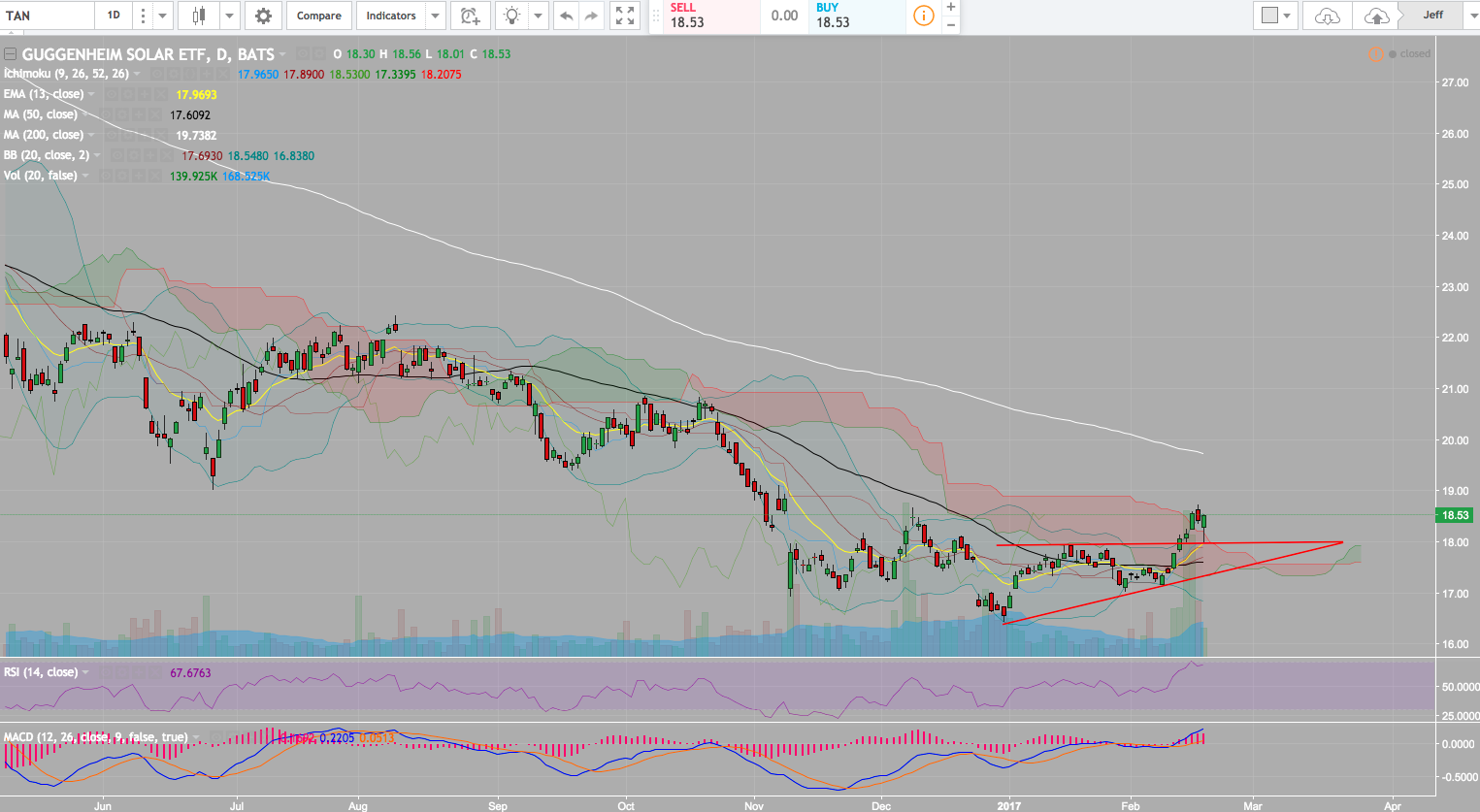
Task: Click the save chart cloud upload icon
Action: [1376, 16]
